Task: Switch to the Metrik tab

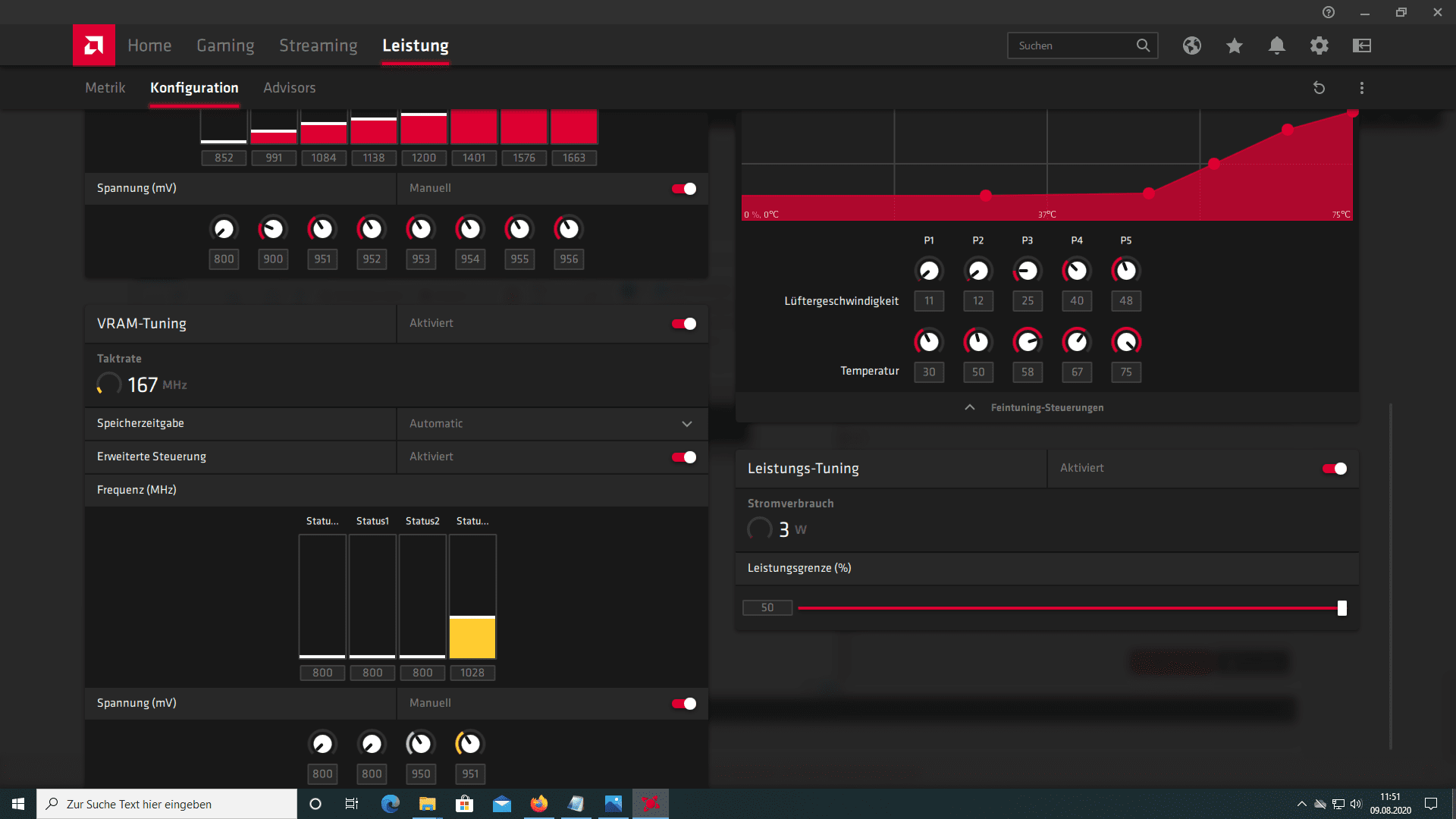Action: tap(105, 88)
